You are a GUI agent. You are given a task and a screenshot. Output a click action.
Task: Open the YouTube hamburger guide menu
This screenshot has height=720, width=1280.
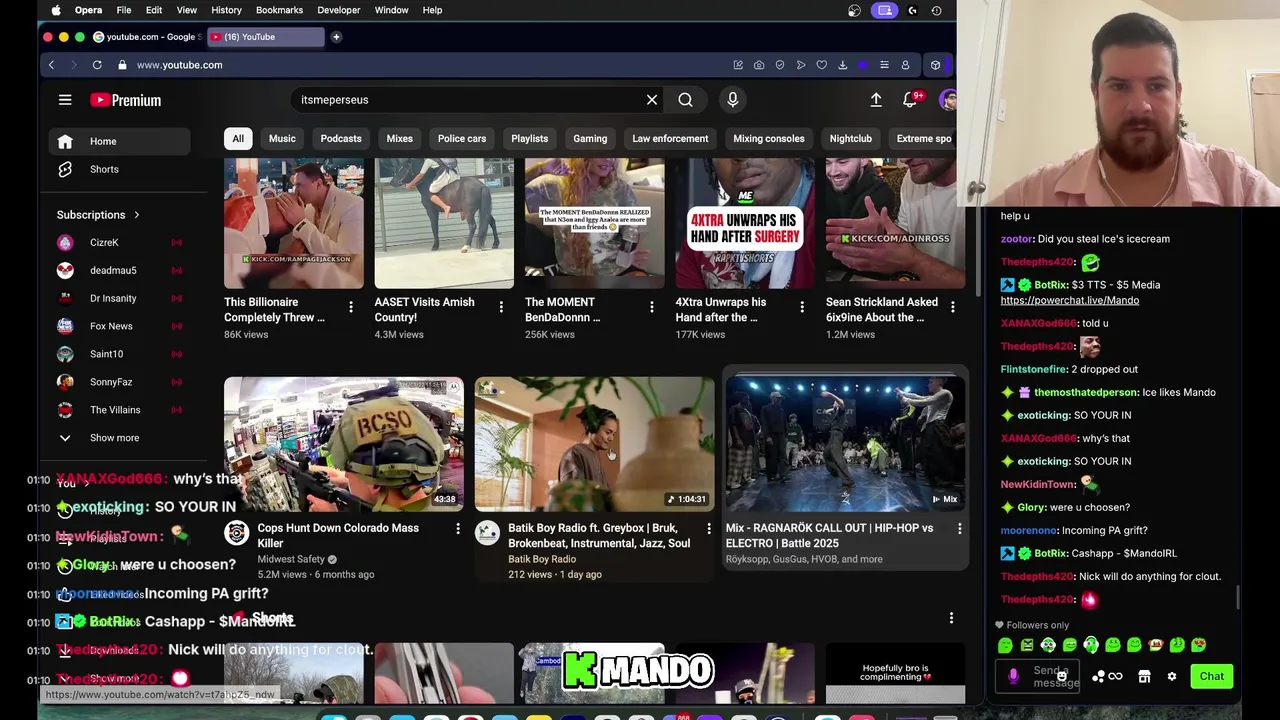point(65,100)
